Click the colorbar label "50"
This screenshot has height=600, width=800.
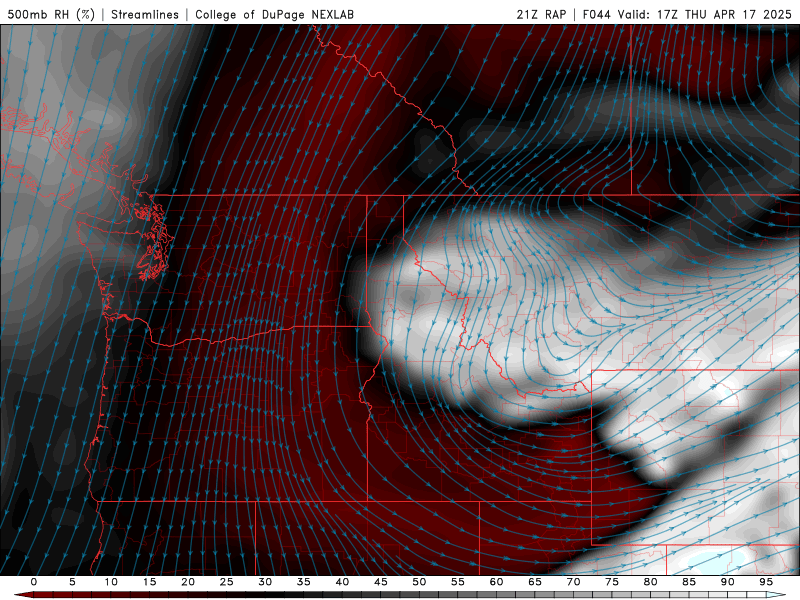click(x=419, y=582)
